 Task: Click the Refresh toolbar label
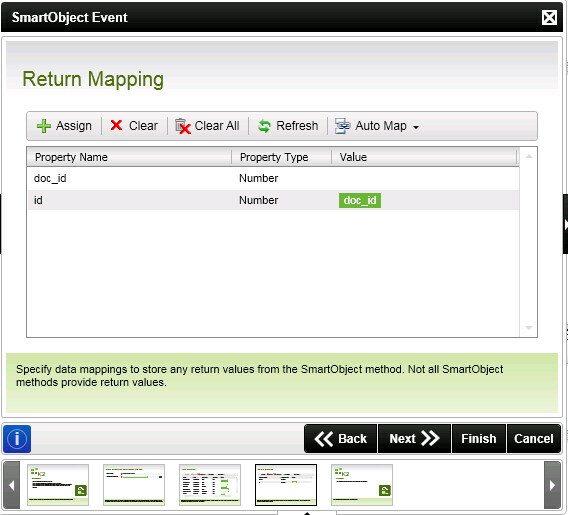pyautogui.click(x=297, y=126)
